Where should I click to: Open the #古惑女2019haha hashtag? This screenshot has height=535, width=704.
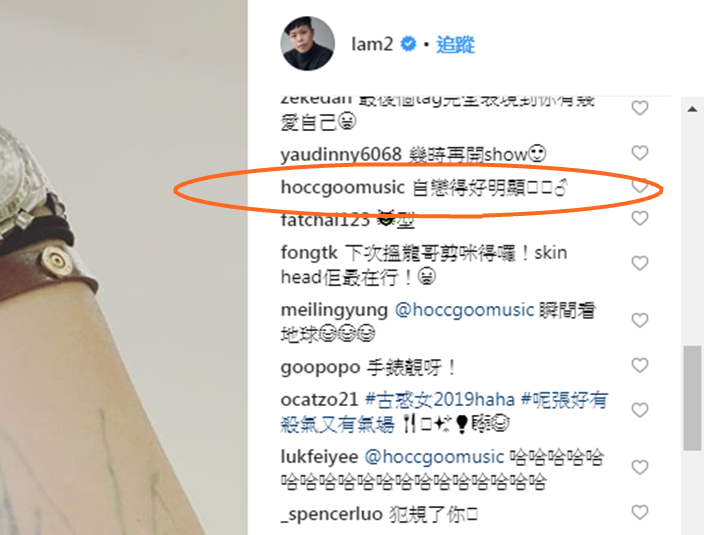coord(440,399)
